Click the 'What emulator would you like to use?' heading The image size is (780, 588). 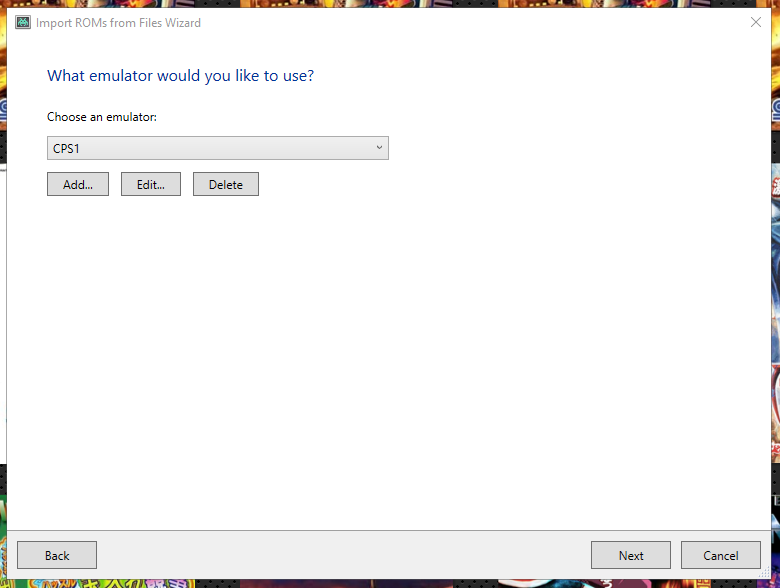click(x=181, y=76)
